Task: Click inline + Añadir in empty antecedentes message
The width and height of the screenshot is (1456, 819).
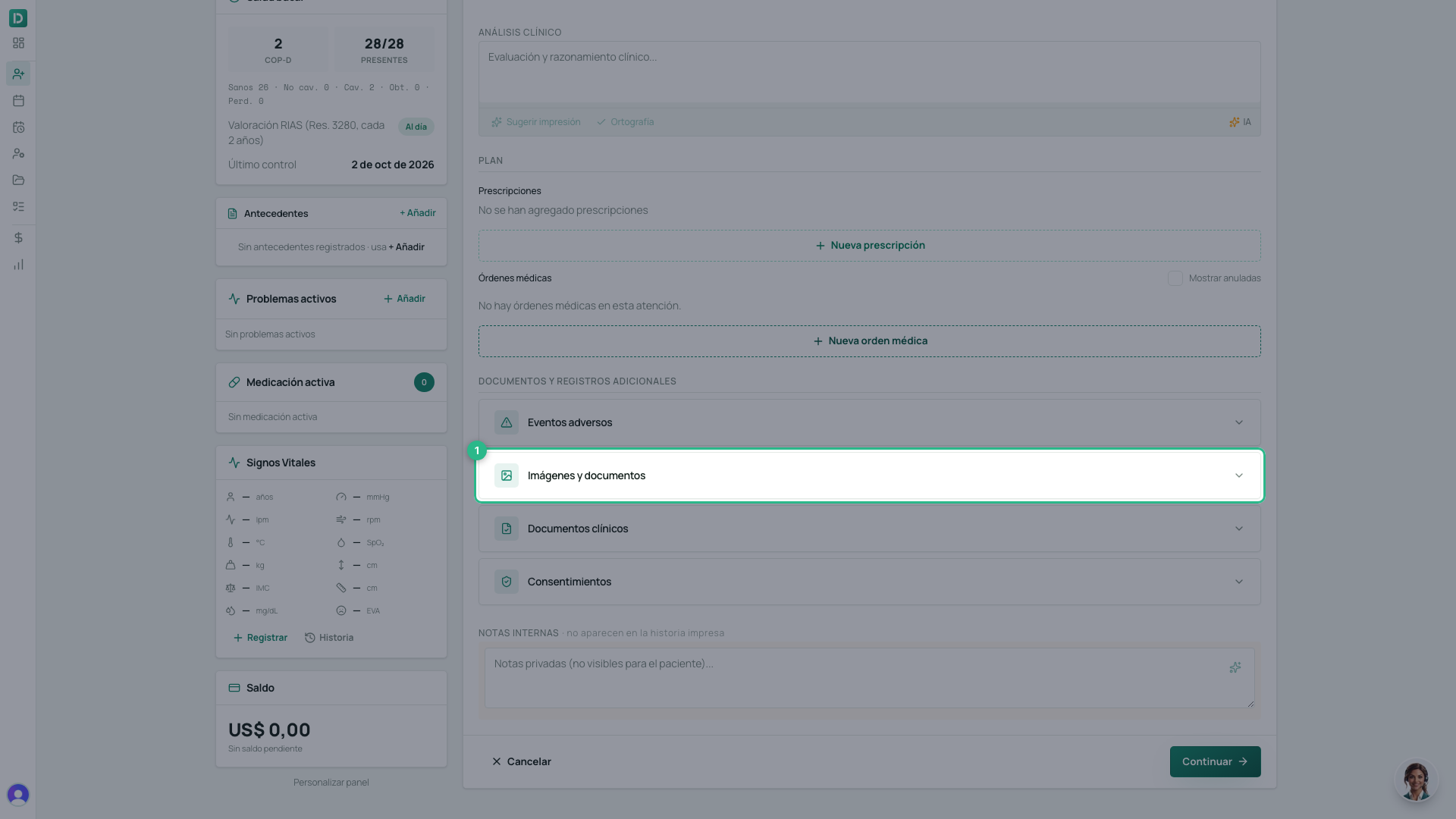Action: click(x=406, y=247)
